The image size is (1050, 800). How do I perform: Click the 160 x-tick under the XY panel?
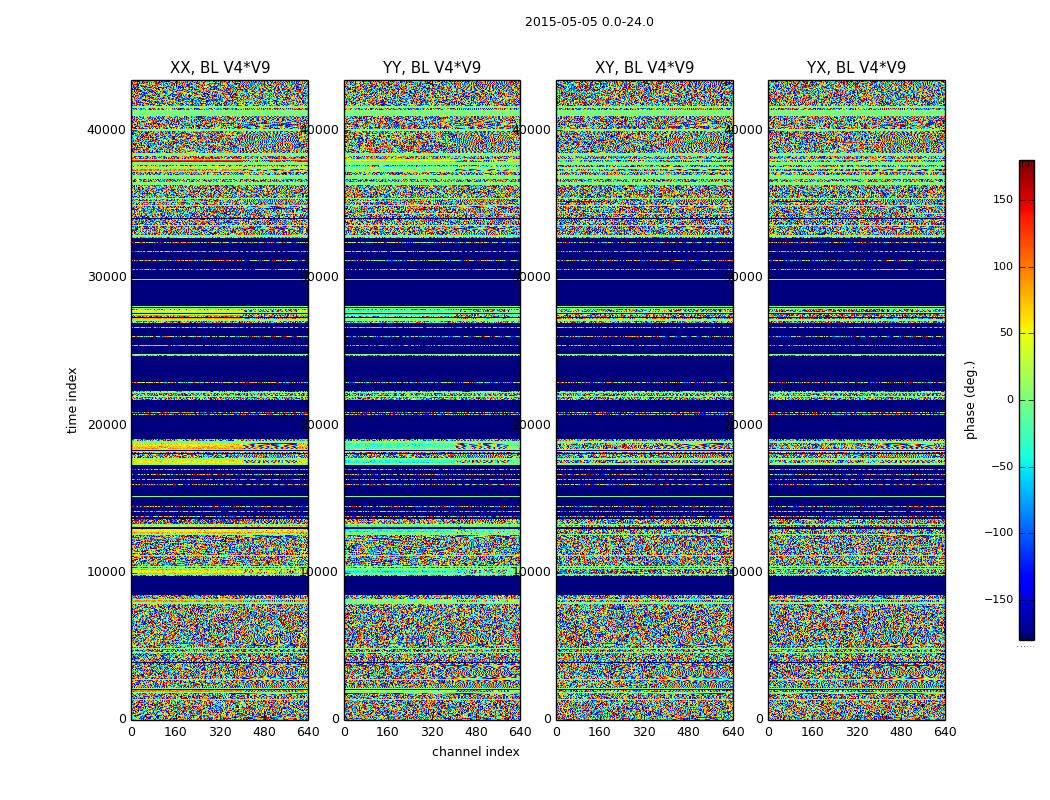pos(600,732)
